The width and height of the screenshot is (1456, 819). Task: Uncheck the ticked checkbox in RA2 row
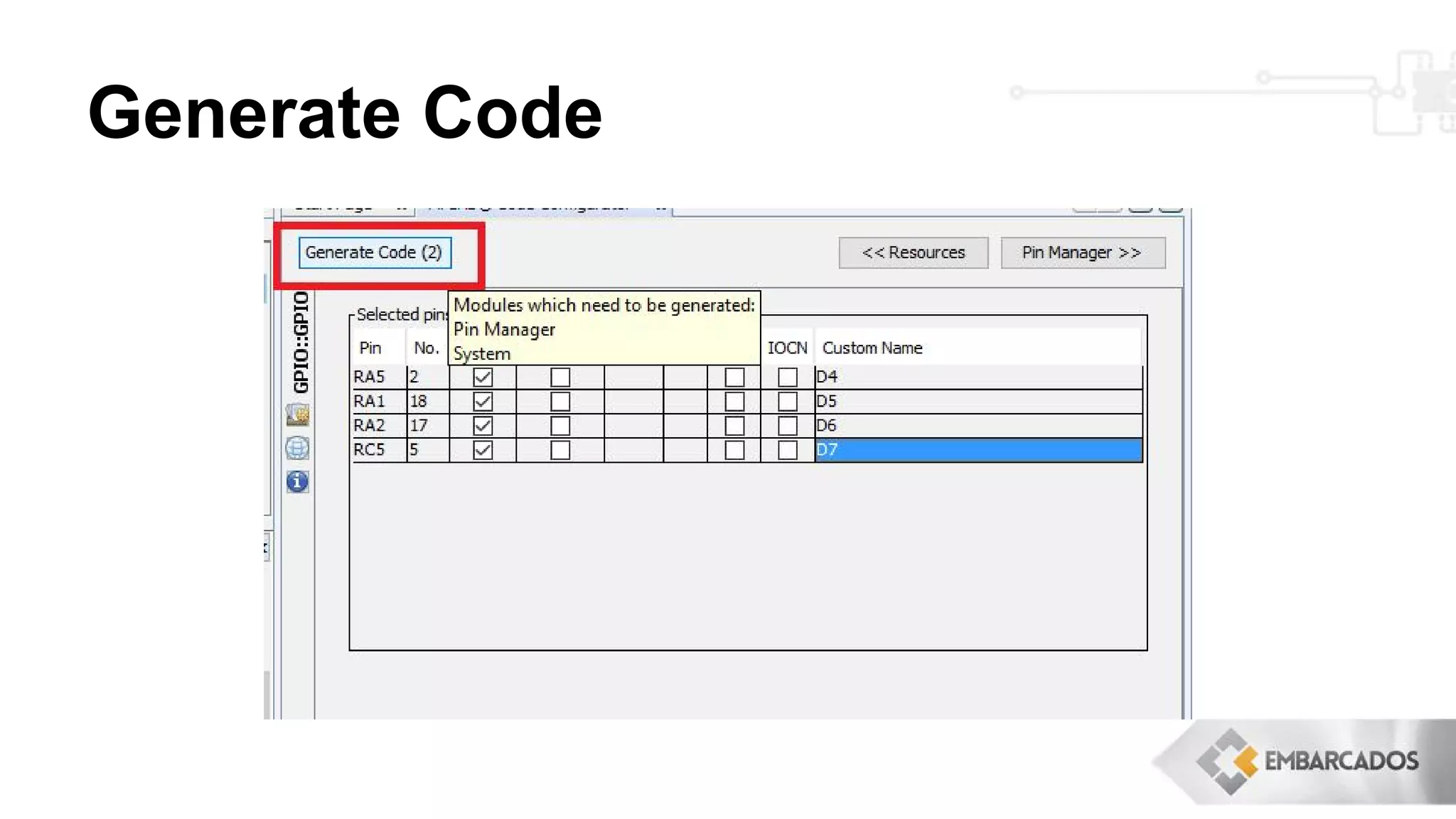tap(483, 426)
